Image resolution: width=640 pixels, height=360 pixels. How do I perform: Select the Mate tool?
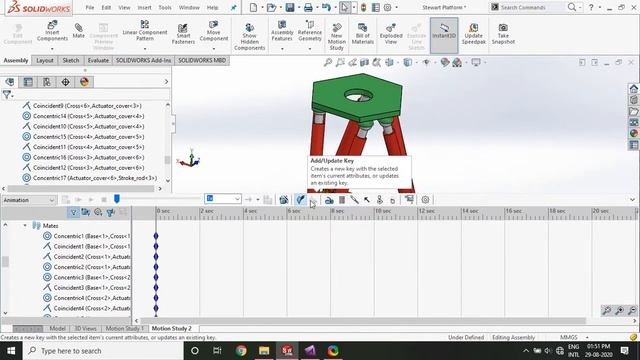(78, 31)
